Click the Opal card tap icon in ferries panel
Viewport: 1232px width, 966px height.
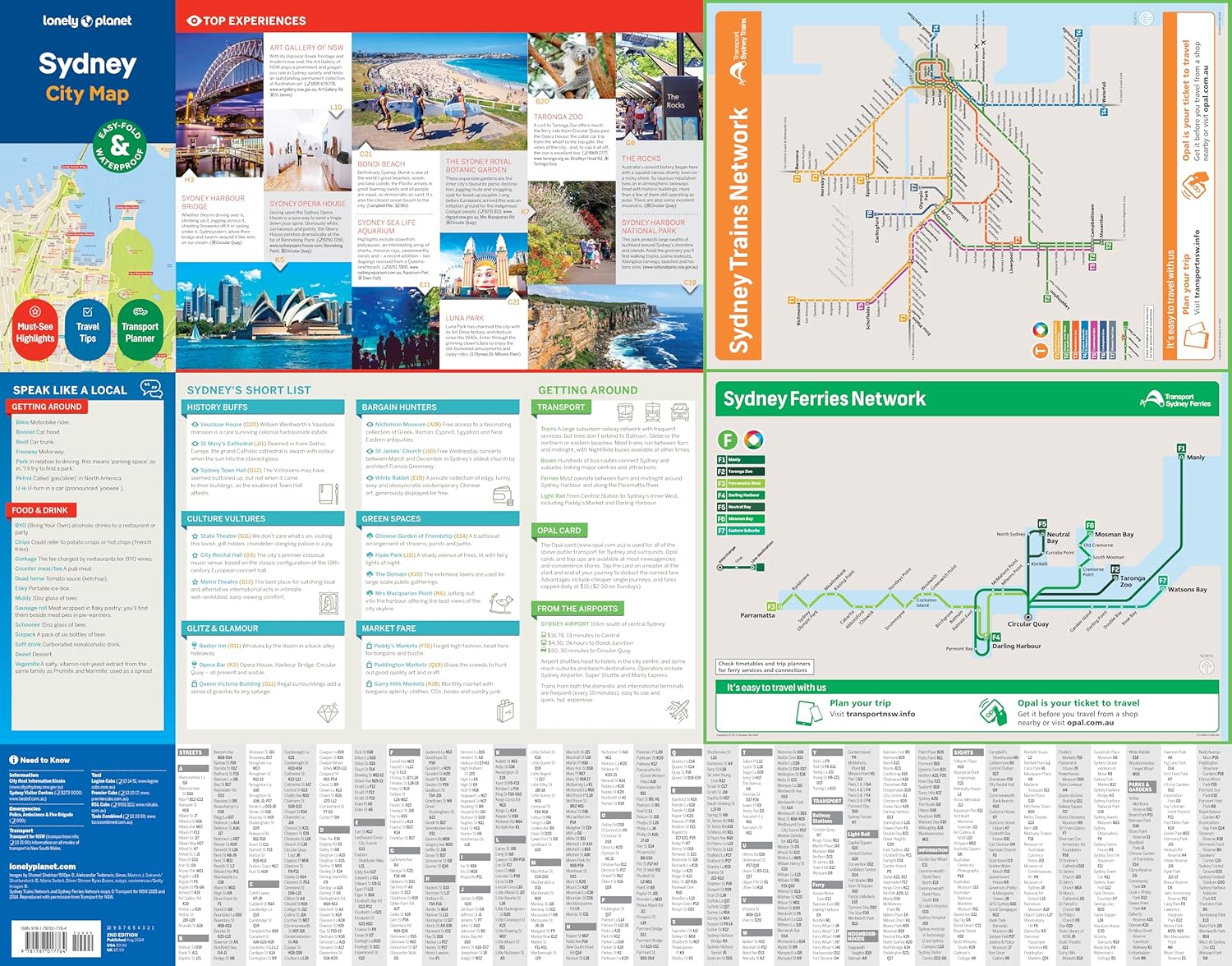point(992,710)
